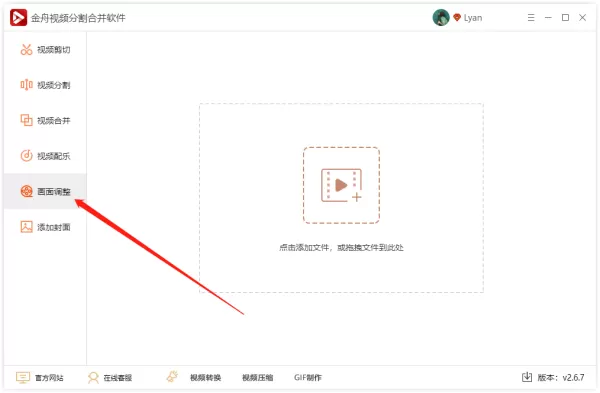
Task: Switch to 画面调整 sidebar label
Action: tap(54, 191)
